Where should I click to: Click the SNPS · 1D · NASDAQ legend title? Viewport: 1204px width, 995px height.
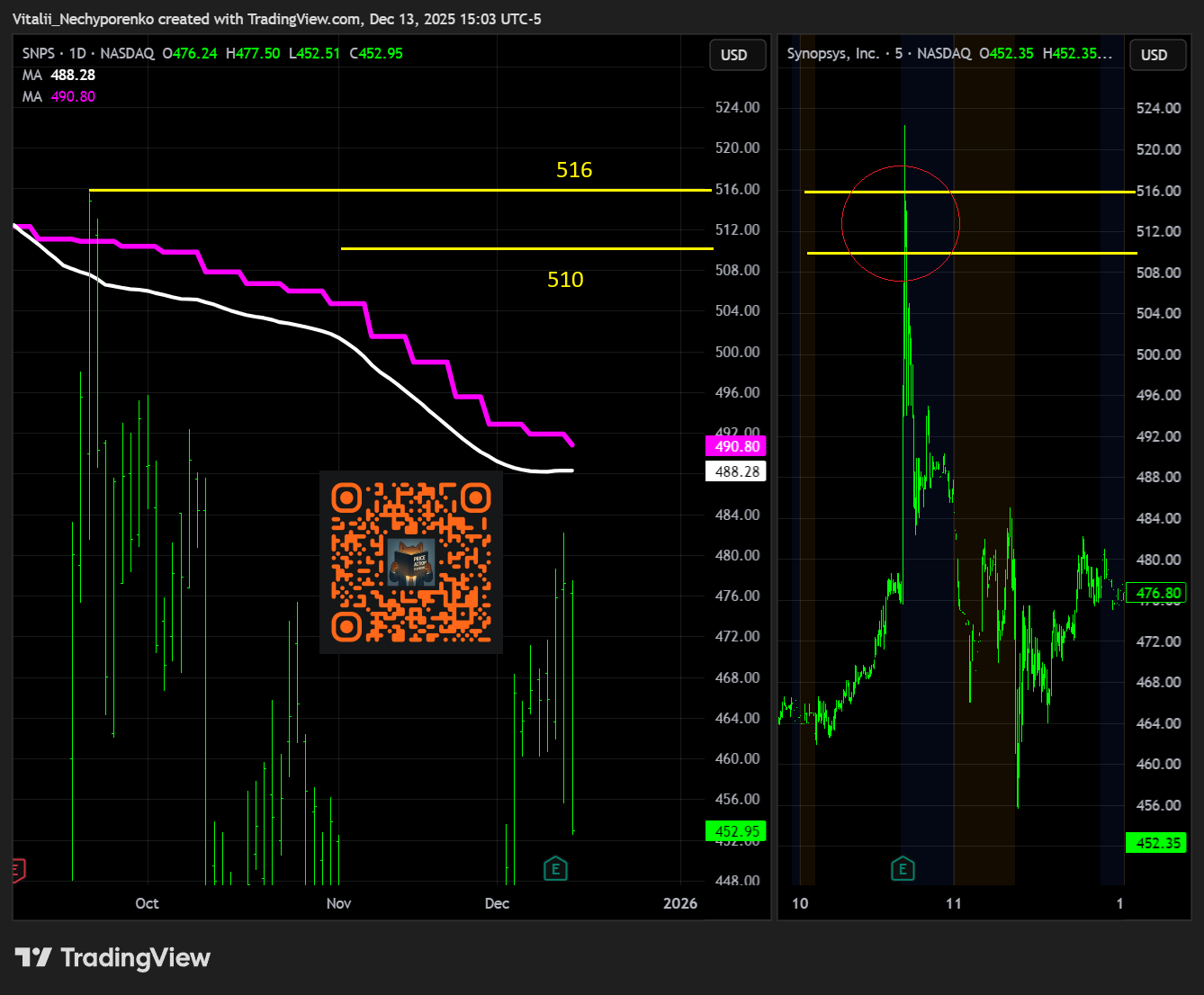pyautogui.click(x=88, y=54)
